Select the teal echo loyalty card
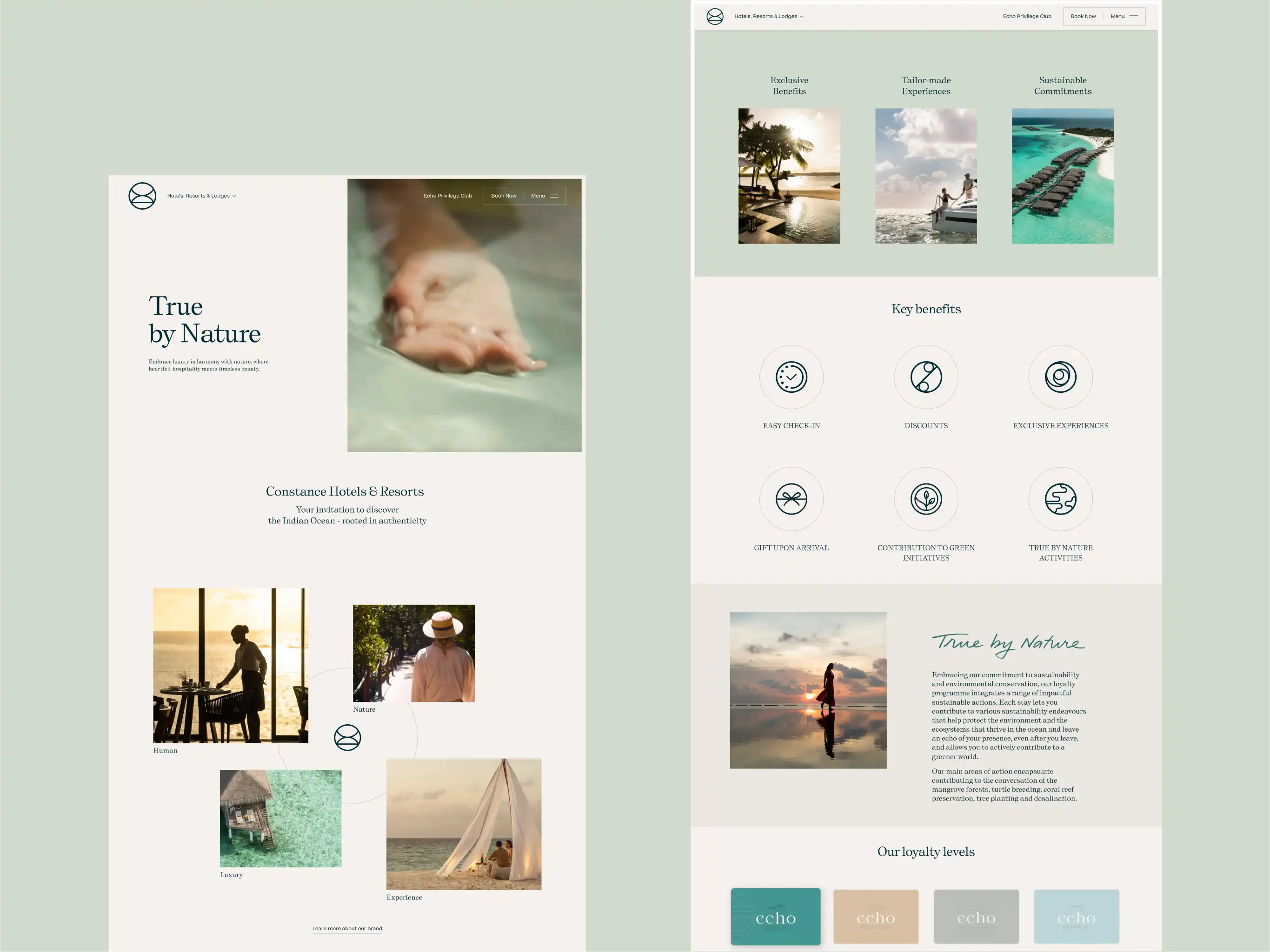Image resolution: width=1270 pixels, height=952 pixels. [x=775, y=916]
